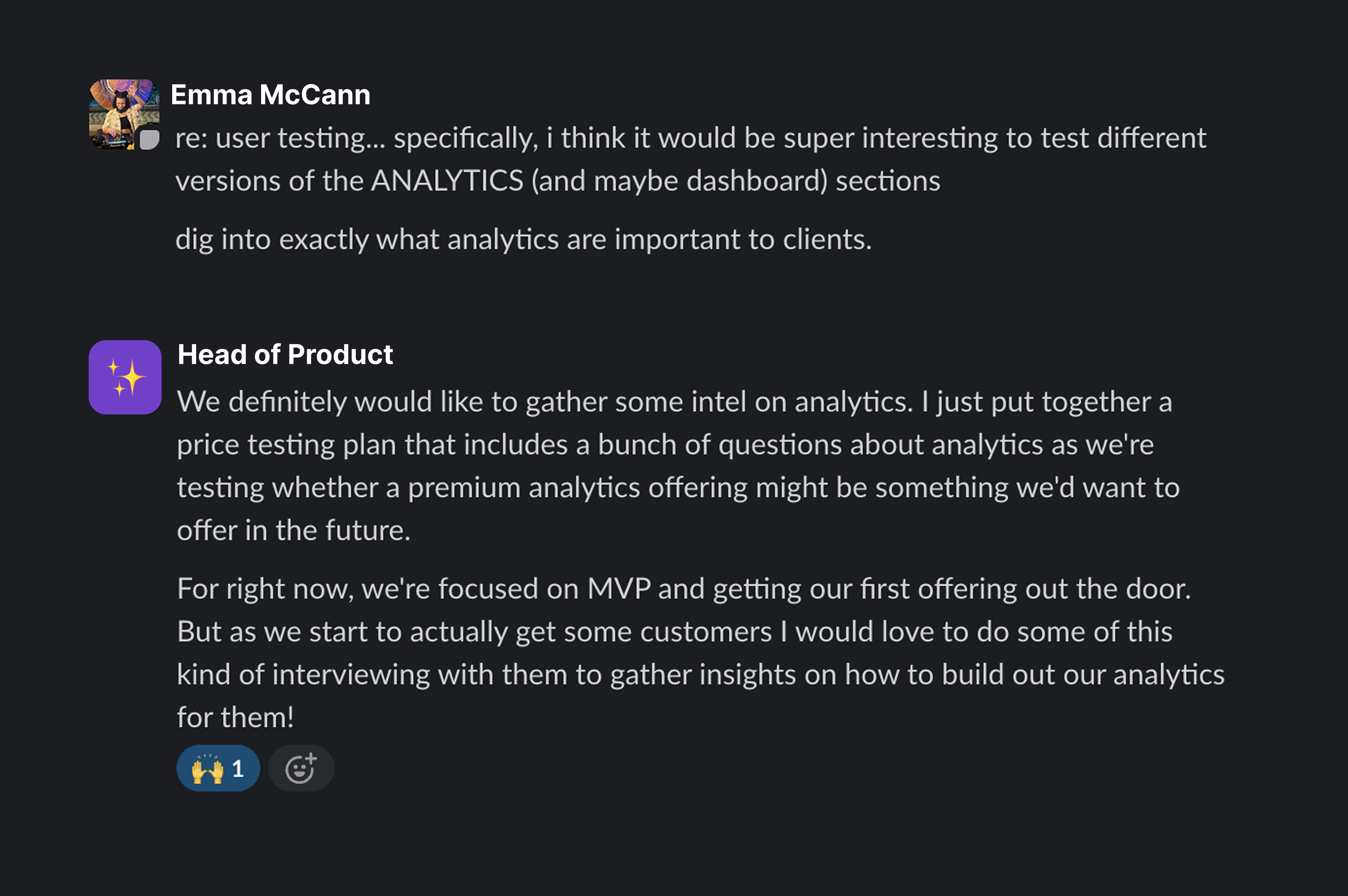Click the word ANALYTICS in Emma's message
Screen dimensions: 1348x896
tap(447, 181)
